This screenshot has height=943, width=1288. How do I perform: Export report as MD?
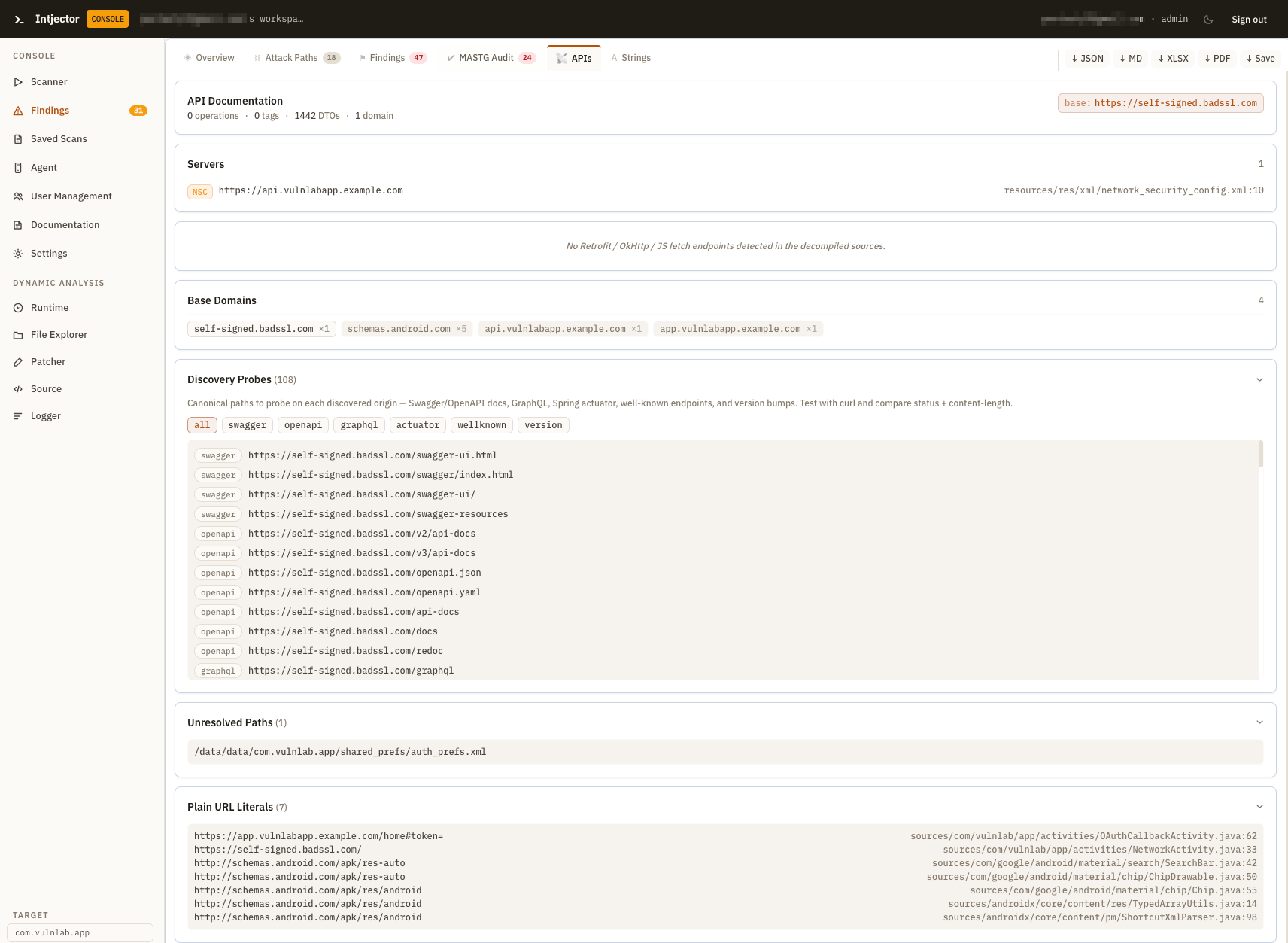coord(1131,59)
